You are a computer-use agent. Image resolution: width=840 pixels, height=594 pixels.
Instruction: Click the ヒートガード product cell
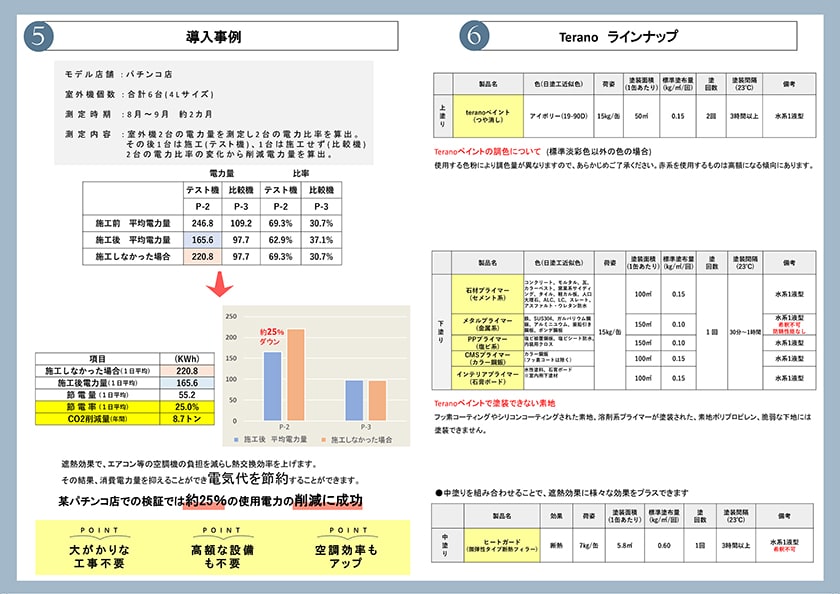tap(501, 545)
